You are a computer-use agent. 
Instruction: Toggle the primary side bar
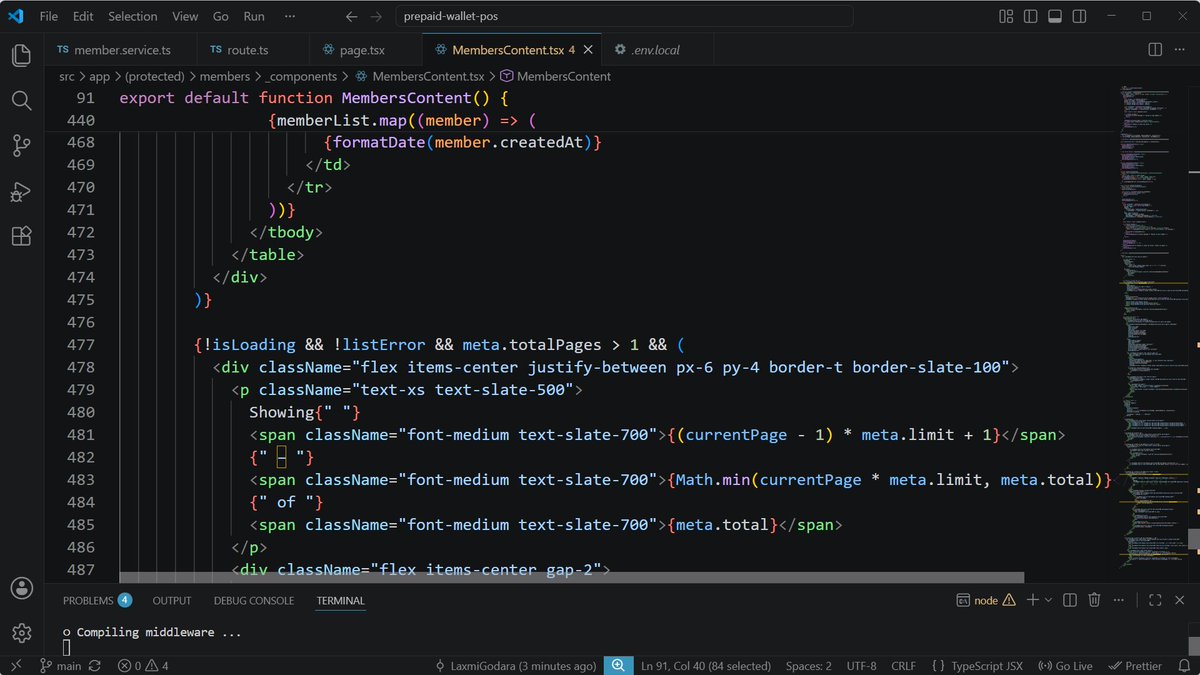1030,16
